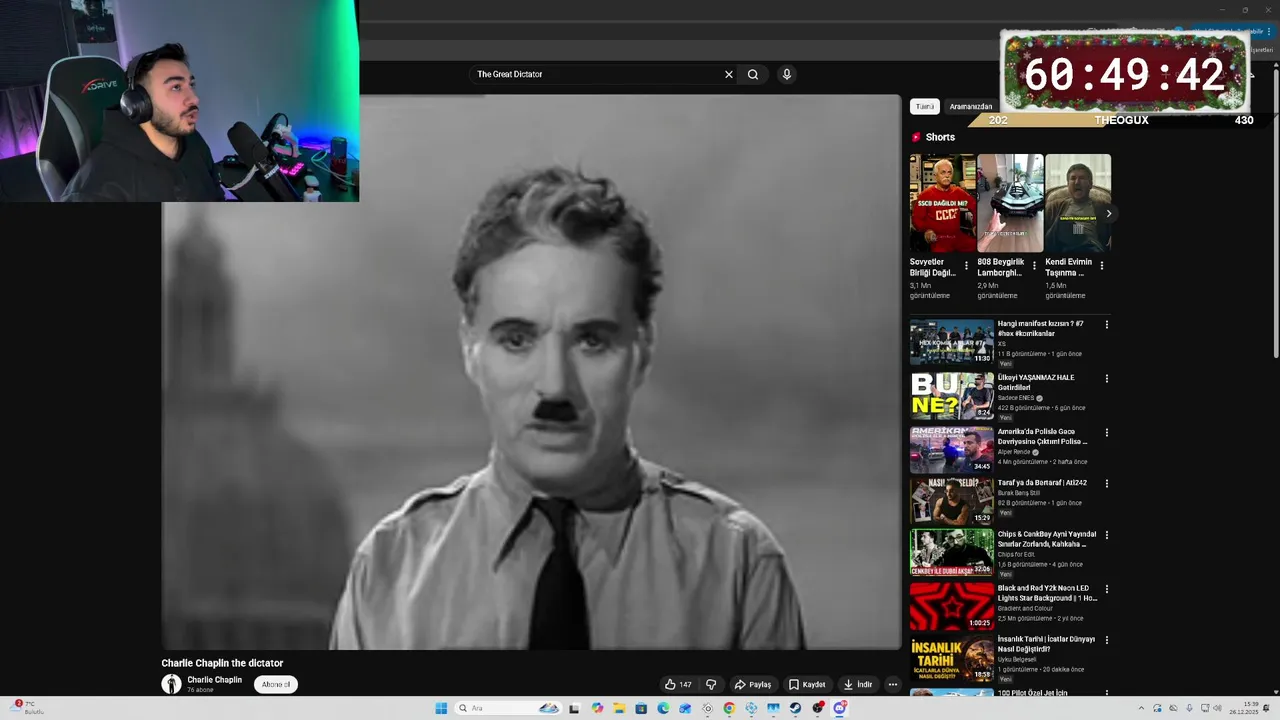Screen dimensions: 1280x720
Task: Open Task View from taskbar
Action: (x=574, y=708)
